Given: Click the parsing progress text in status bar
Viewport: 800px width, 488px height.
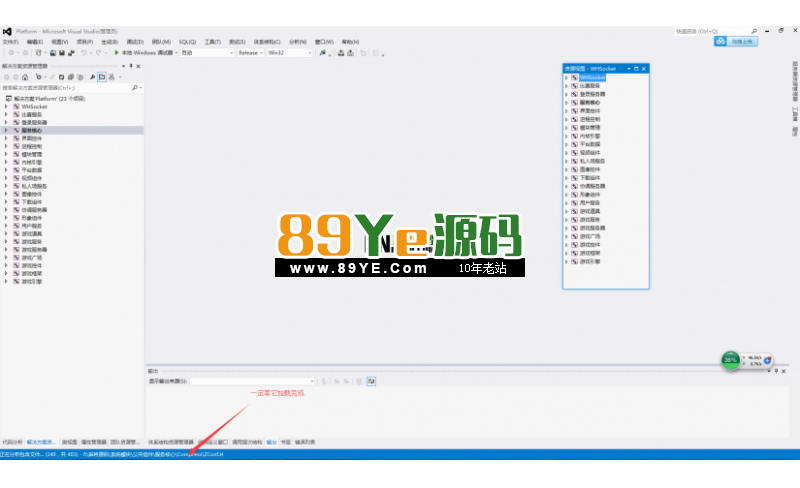Looking at the screenshot, I should (x=112, y=454).
